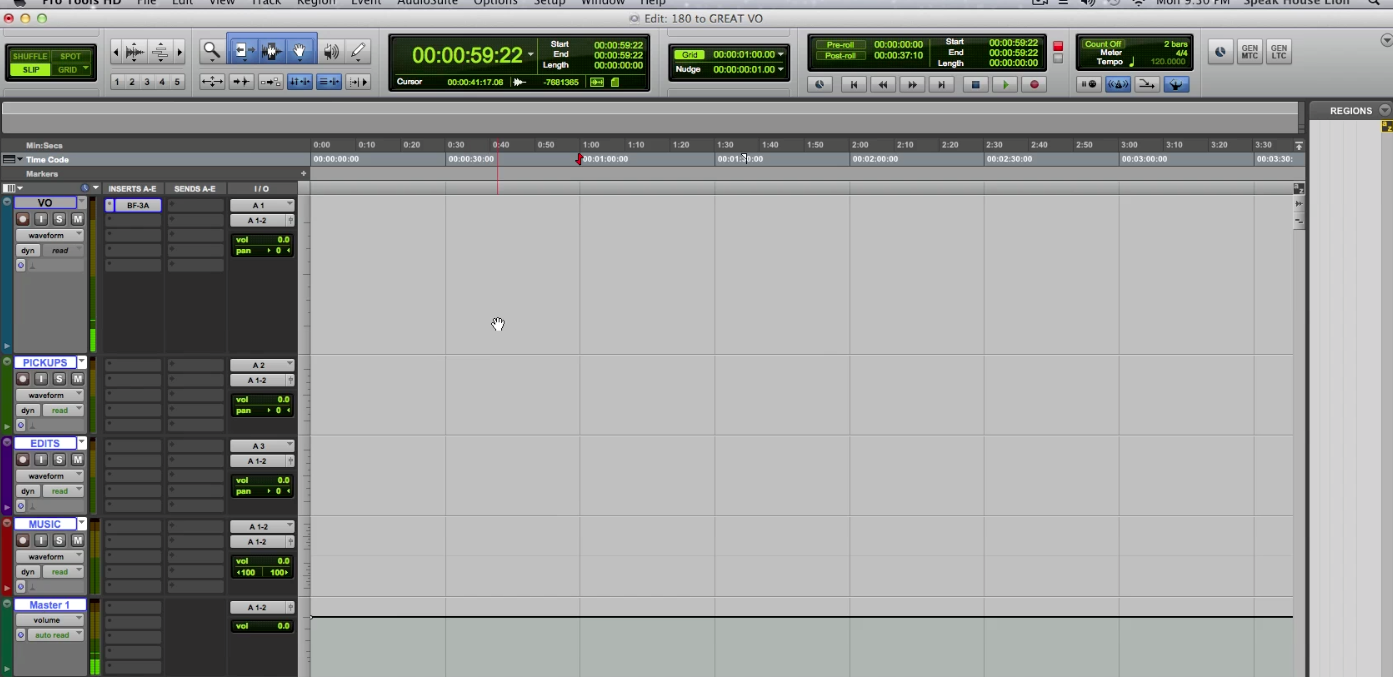Toggle Zoom Toggle horizontal arrows icon
The width and height of the screenshot is (1393, 677).
click(212, 82)
